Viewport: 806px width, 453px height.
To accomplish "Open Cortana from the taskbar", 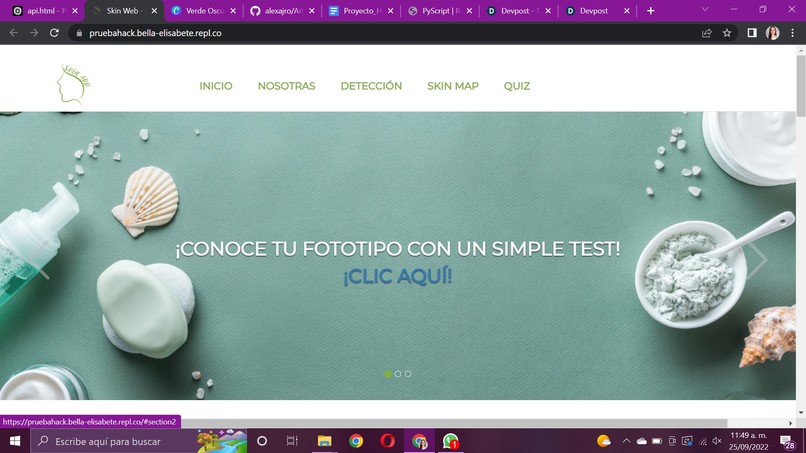I will [x=262, y=441].
